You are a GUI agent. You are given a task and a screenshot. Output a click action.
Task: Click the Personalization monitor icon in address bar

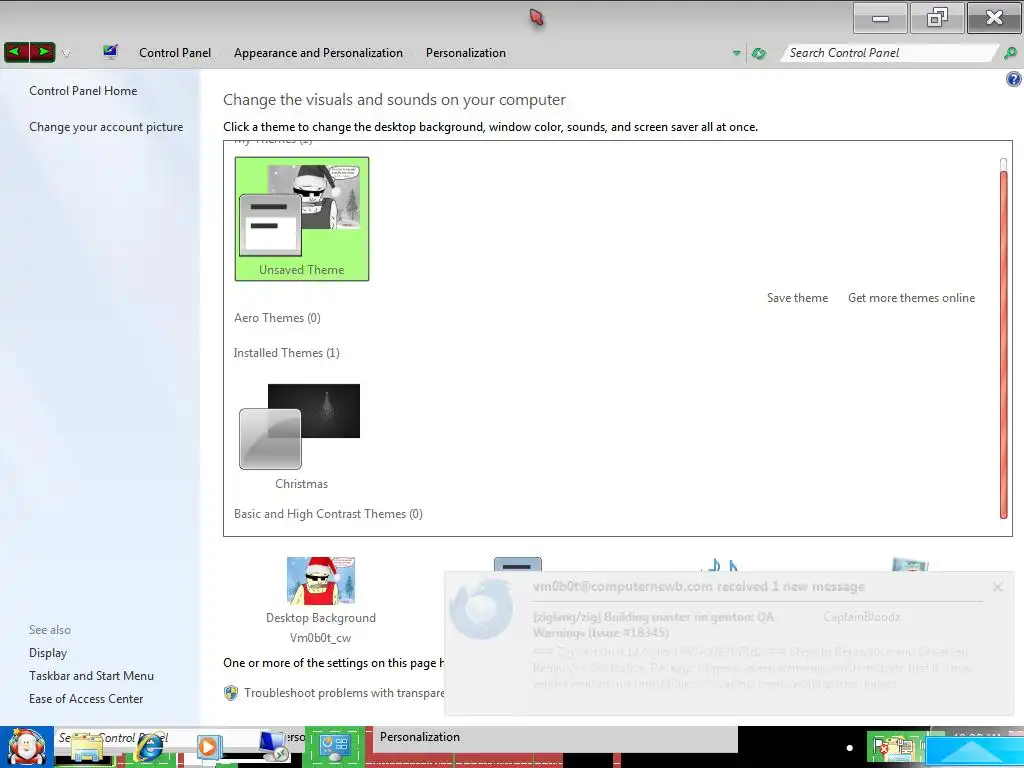(110, 52)
